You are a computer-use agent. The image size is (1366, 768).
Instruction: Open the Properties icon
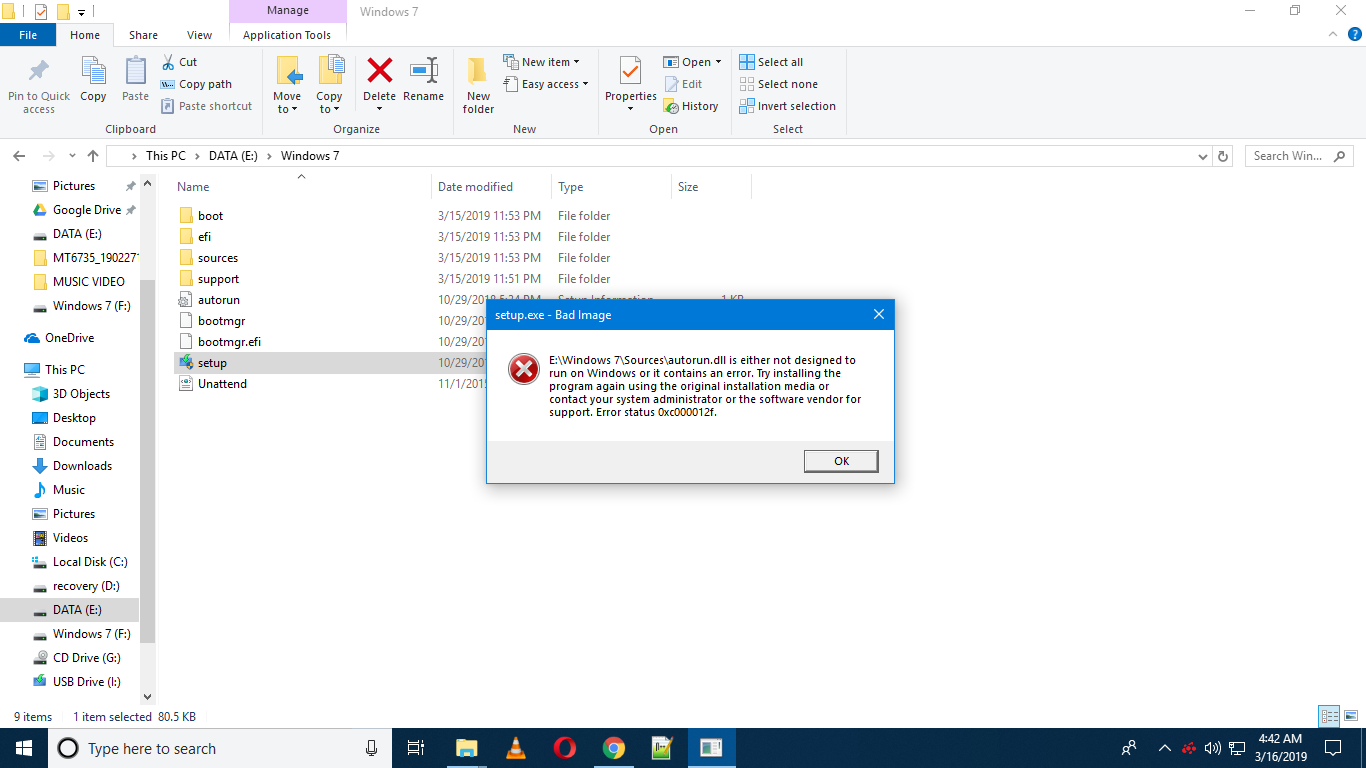pos(630,71)
